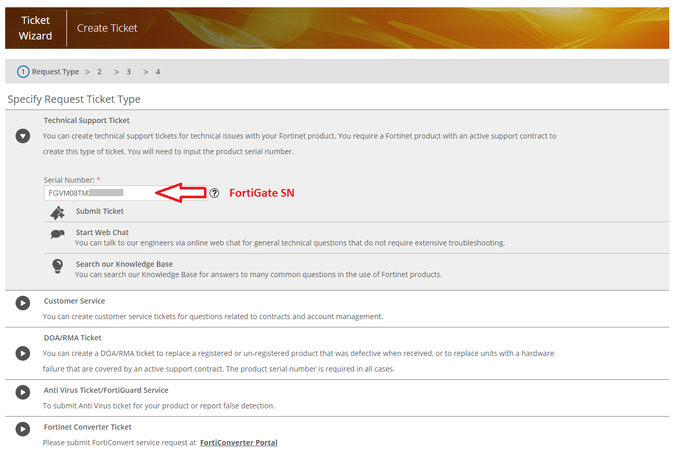
Task: Click the Start Web Chat link
Action: pos(102,233)
